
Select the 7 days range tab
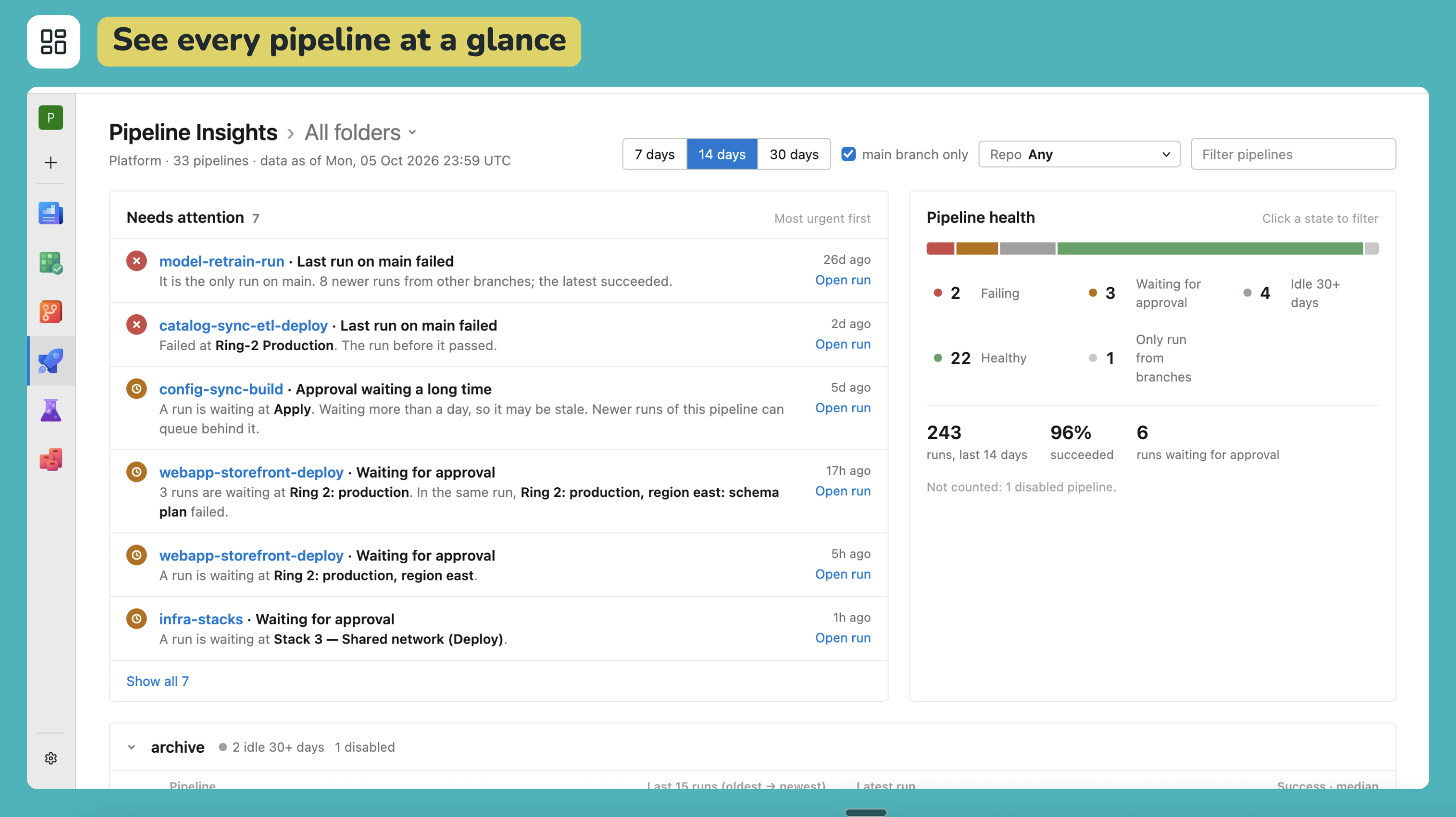coord(655,154)
